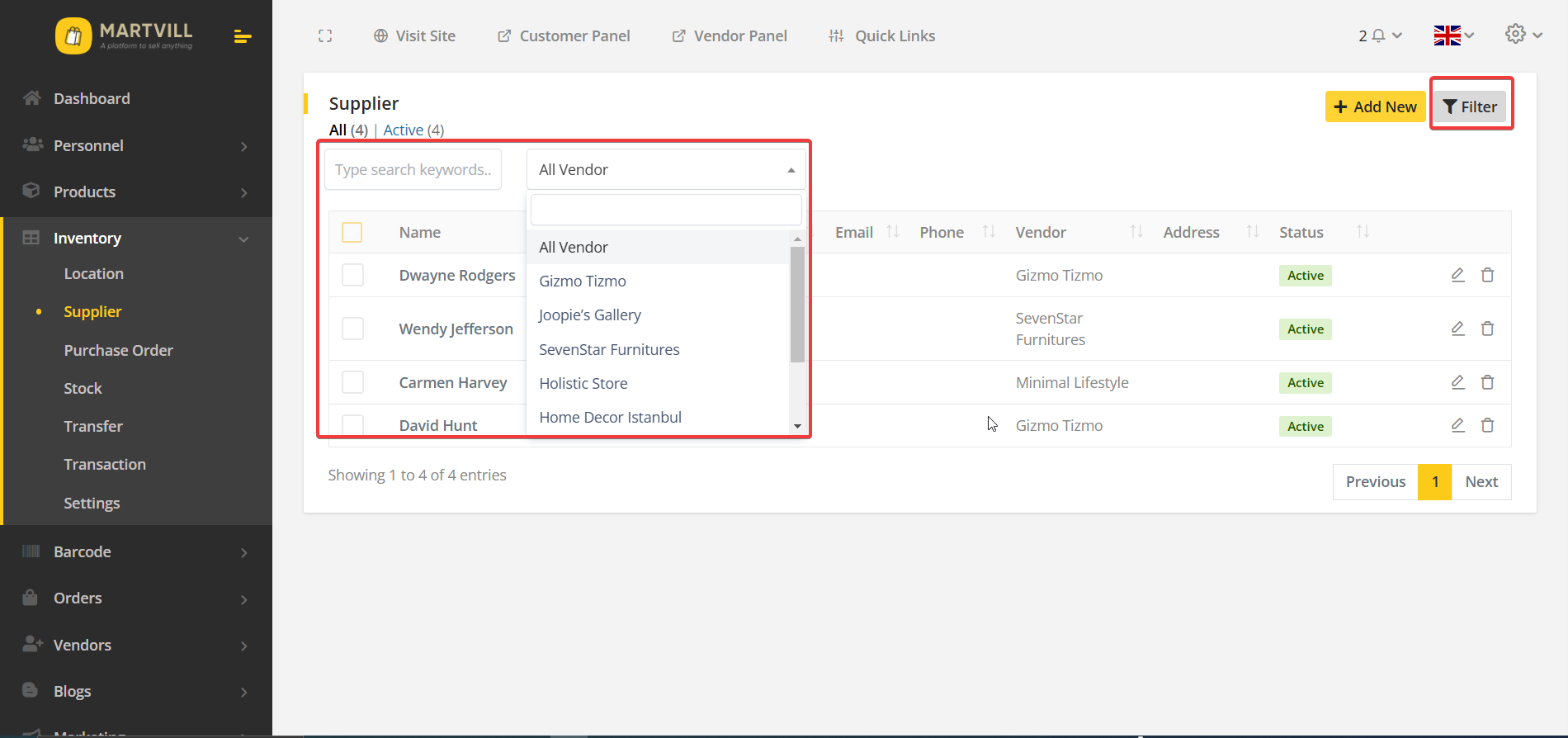
Task: Check the select-all header checkbox
Action: 352,232
